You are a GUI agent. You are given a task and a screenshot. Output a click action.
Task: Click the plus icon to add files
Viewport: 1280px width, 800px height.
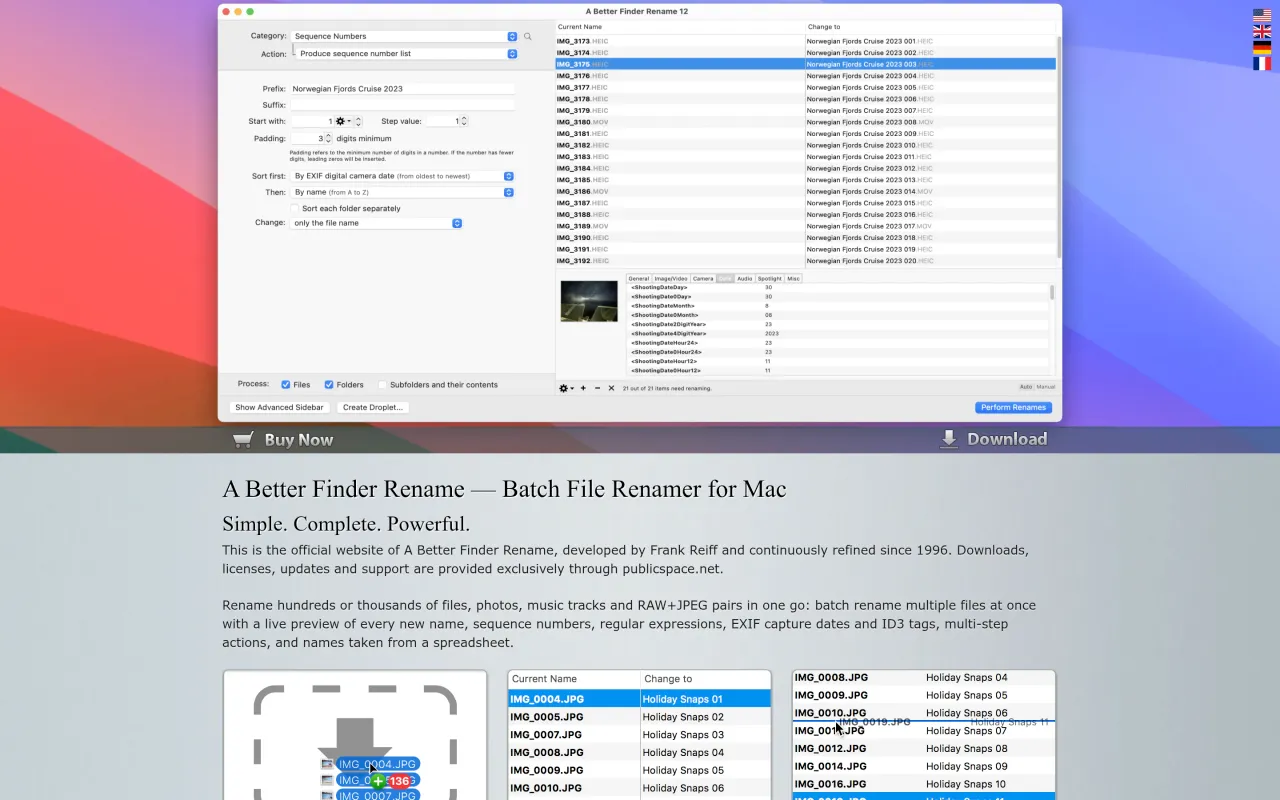coord(583,388)
